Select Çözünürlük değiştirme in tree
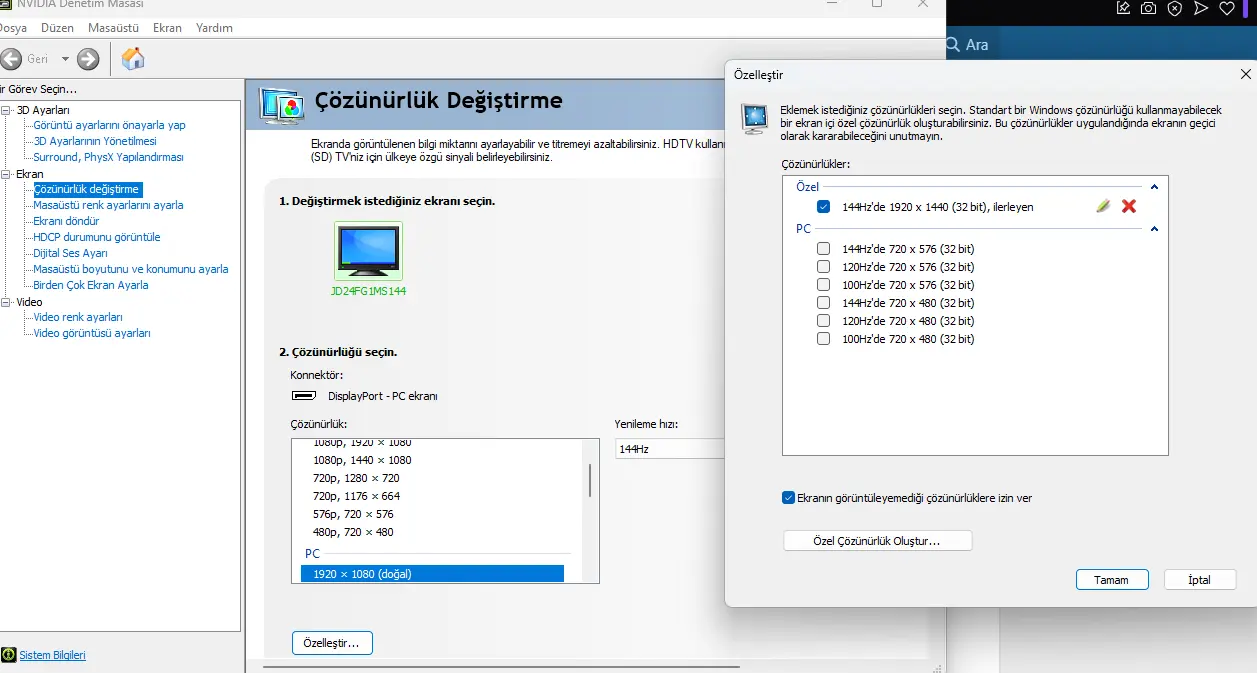This screenshot has width=1257, height=673. point(86,189)
